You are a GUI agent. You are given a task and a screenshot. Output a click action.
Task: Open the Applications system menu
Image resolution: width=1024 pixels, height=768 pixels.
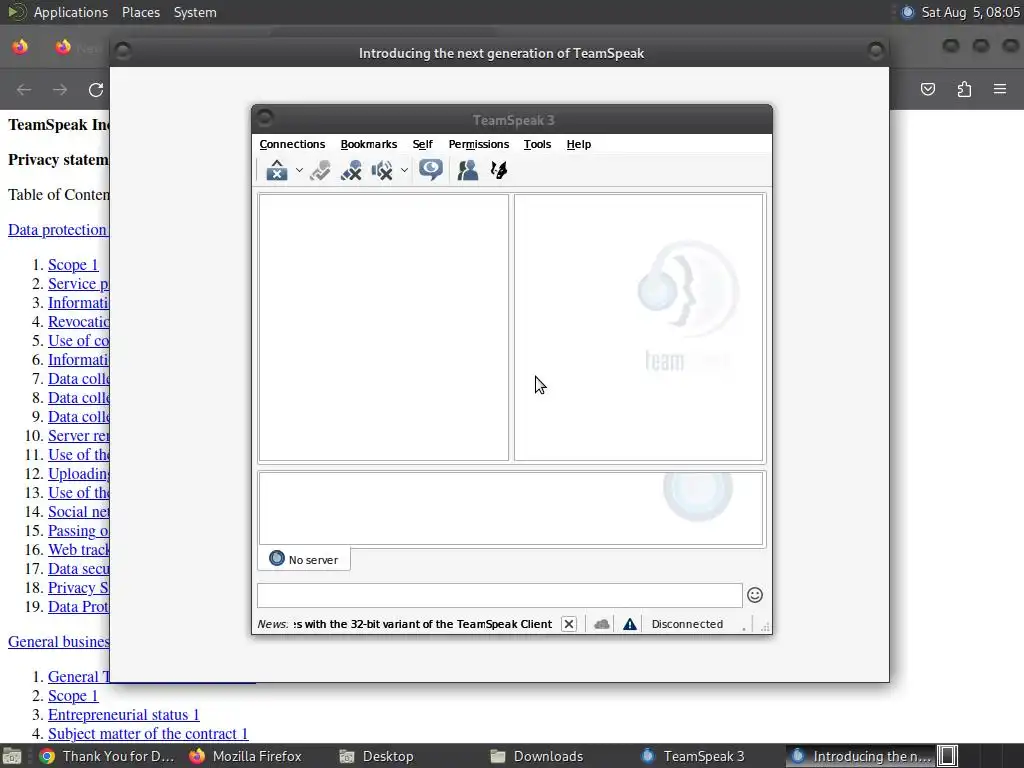click(x=71, y=12)
